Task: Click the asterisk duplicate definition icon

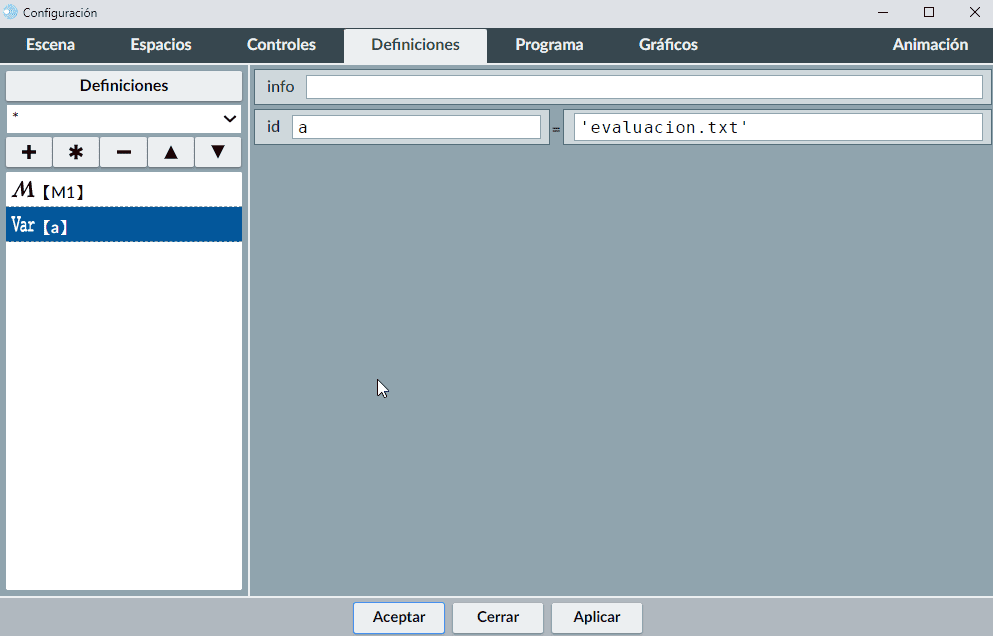Action: tap(76, 152)
